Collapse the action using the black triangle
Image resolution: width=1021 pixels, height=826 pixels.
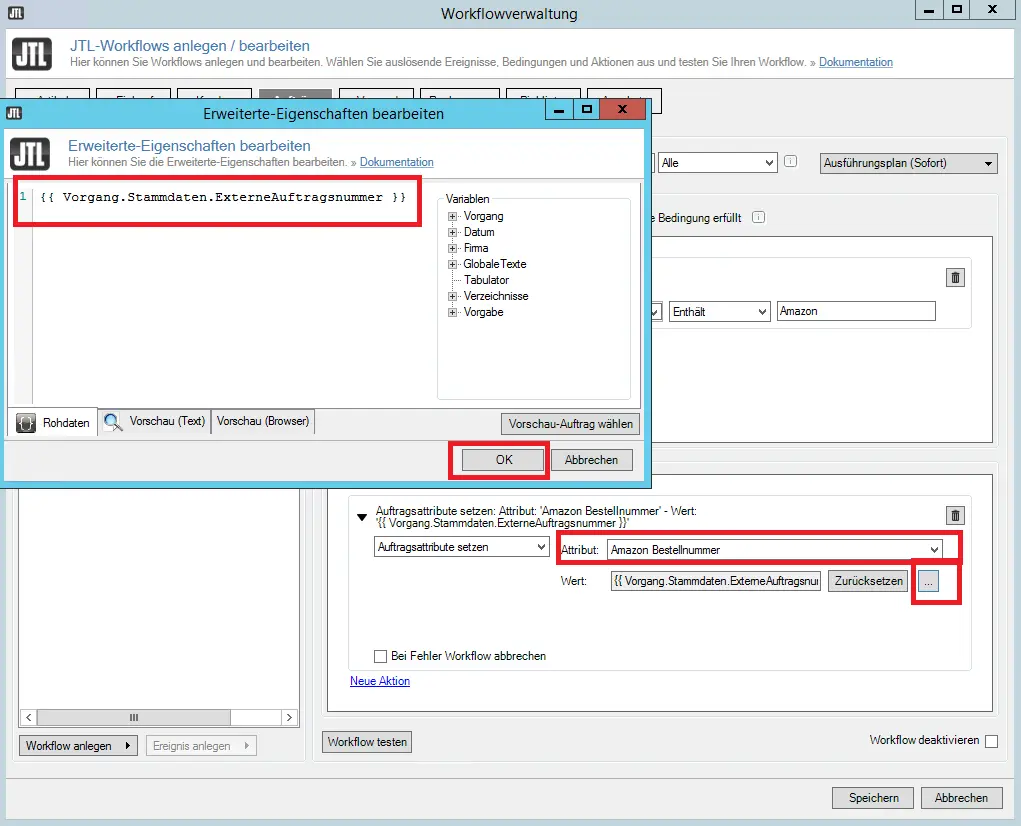(362, 517)
